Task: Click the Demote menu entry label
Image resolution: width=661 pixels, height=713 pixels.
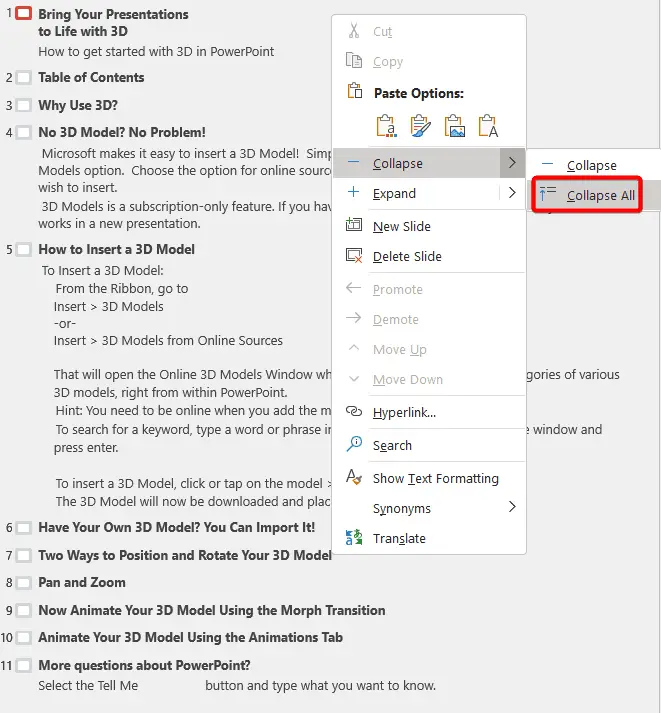Action: [396, 320]
